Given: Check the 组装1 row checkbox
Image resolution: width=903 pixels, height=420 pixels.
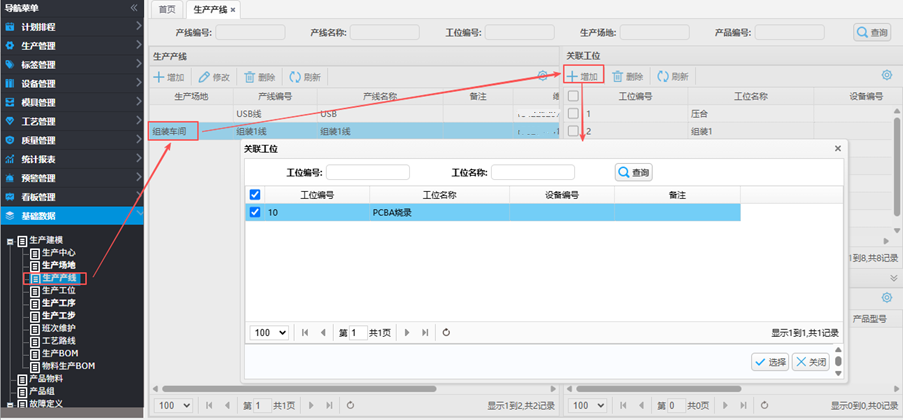Looking at the screenshot, I should coord(573,131).
